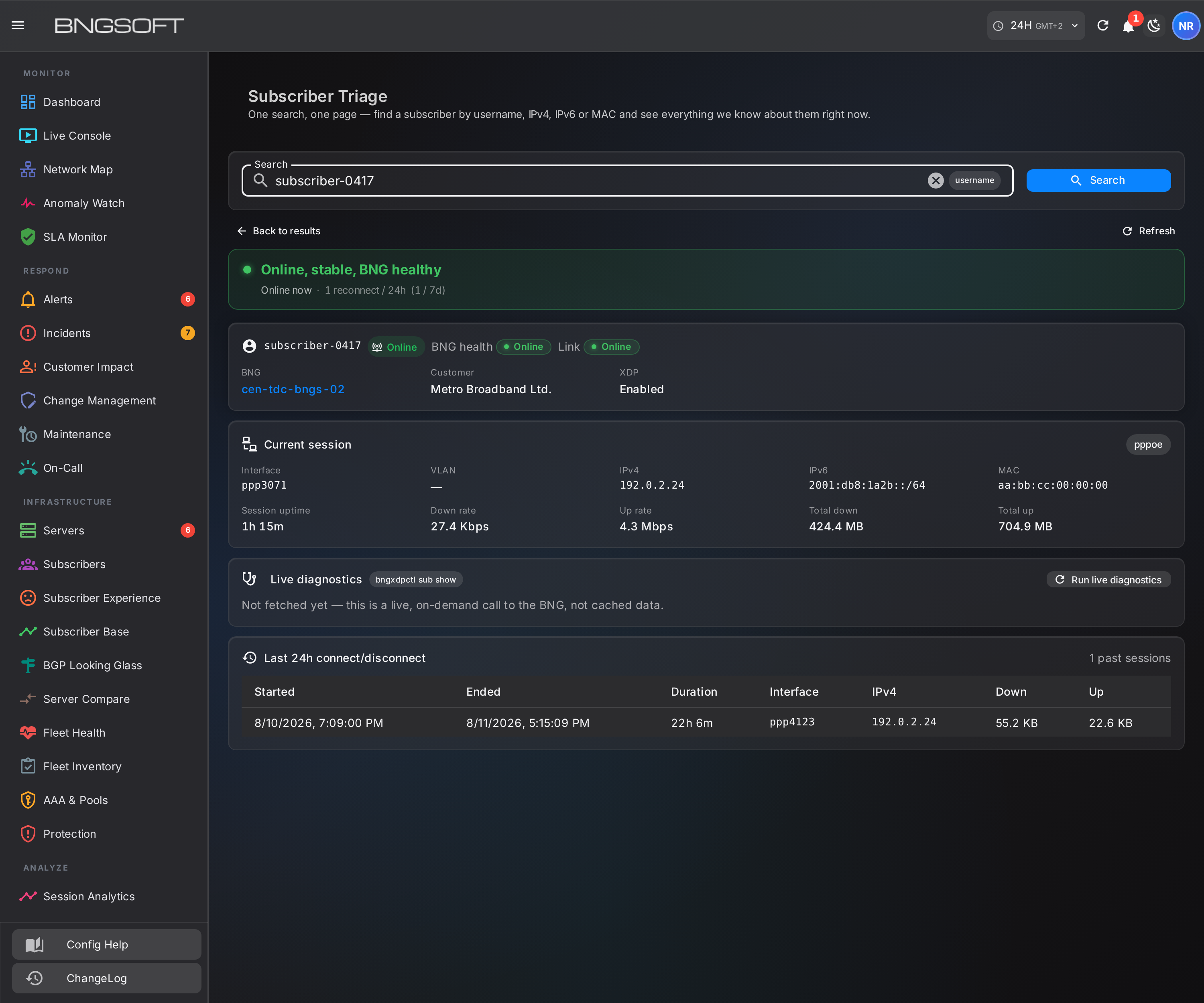Click the Started column header
1204x1003 pixels.
point(275,692)
